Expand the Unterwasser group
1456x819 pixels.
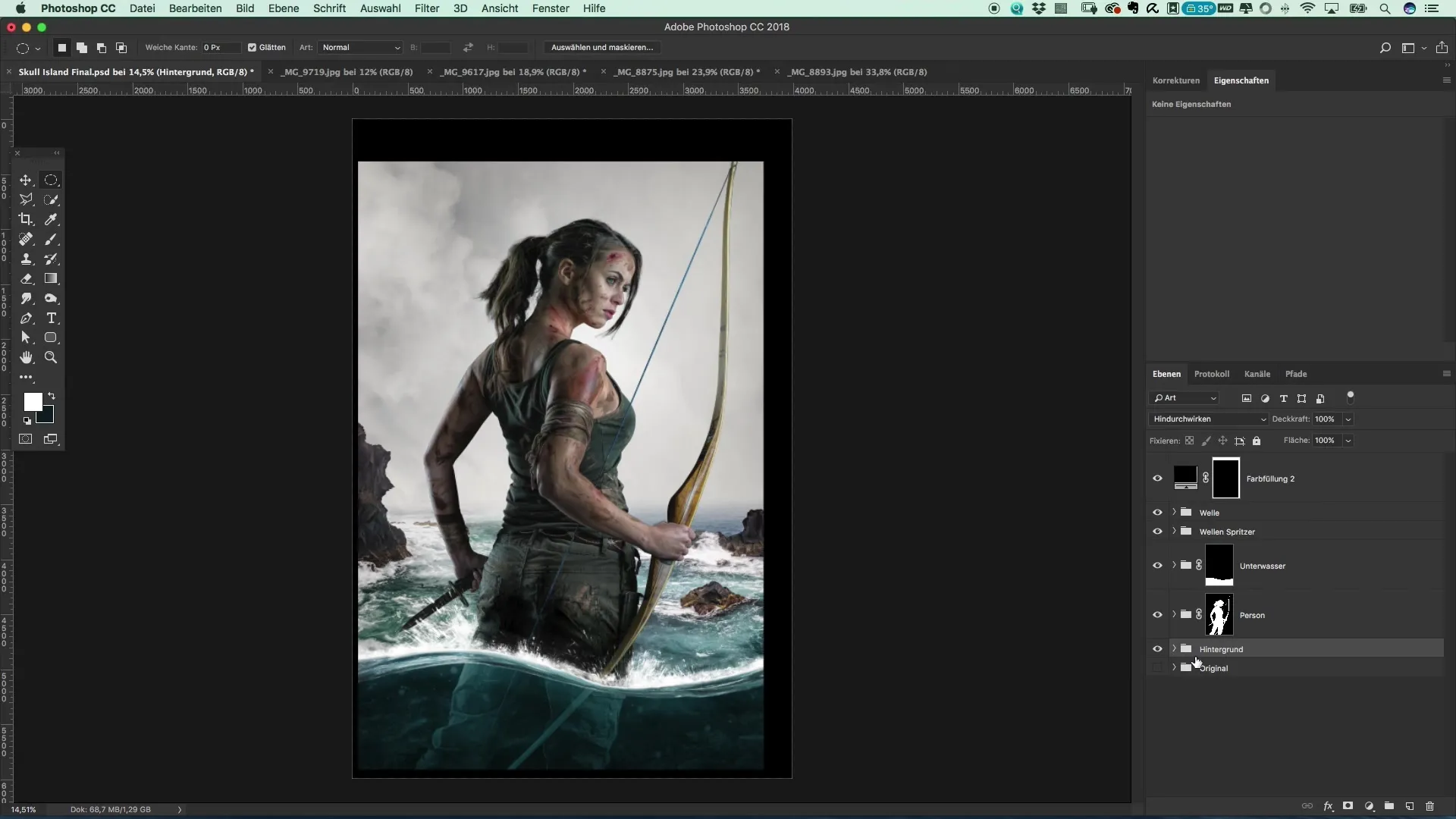[1174, 565]
